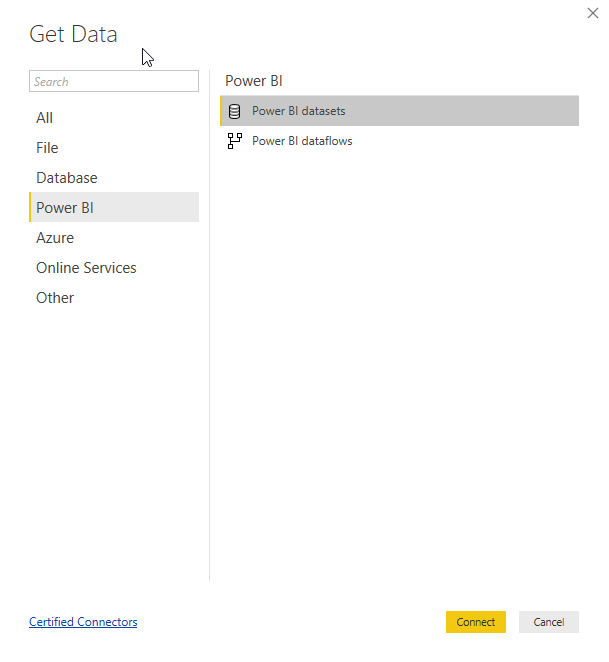Click the Cancel button
The height and width of the screenshot is (662, 609).
click(x=549, y=622)
